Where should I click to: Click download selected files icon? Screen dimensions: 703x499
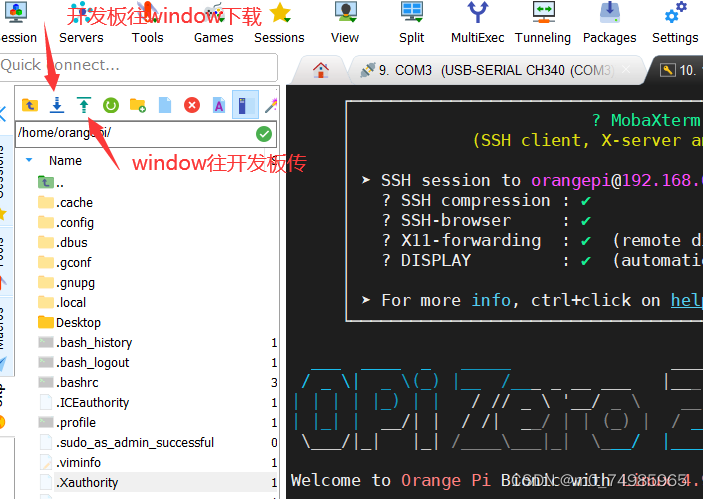[57, 105]
